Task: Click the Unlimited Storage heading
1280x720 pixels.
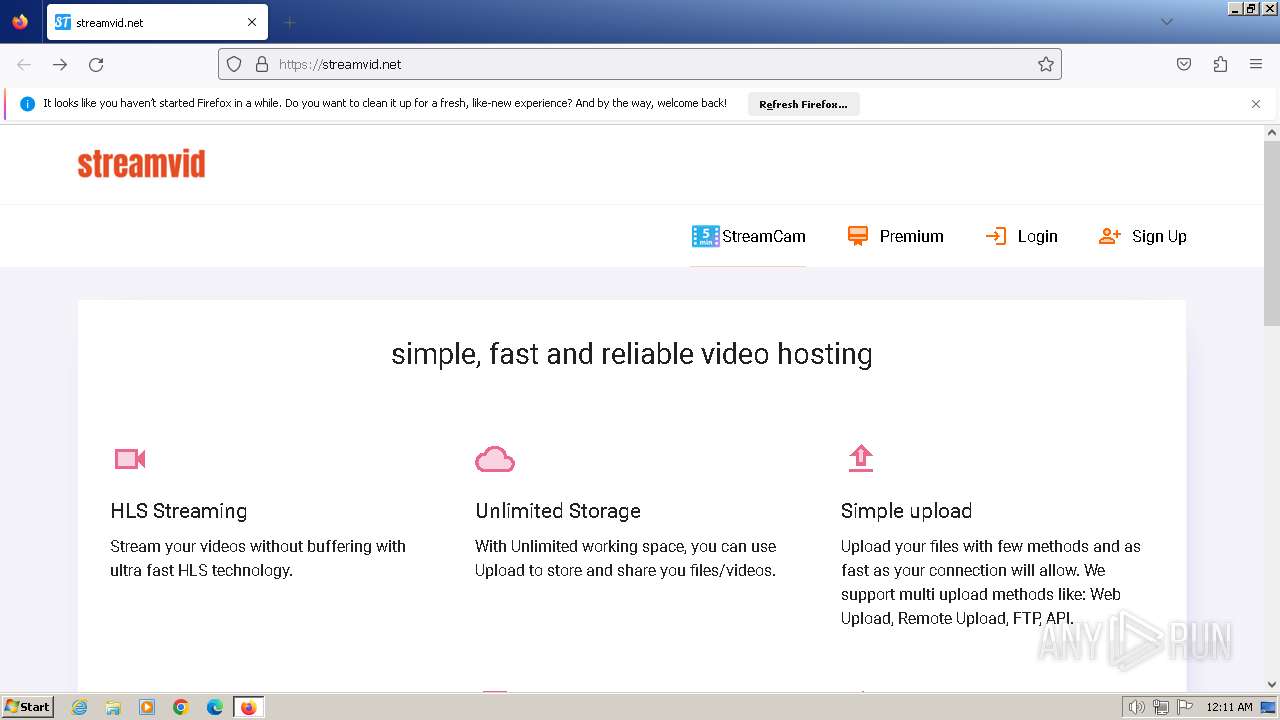Action: tap(558, 511)
